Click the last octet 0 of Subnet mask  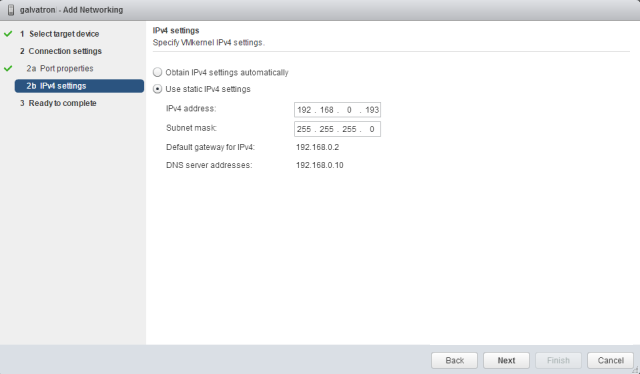coord(372,129)
